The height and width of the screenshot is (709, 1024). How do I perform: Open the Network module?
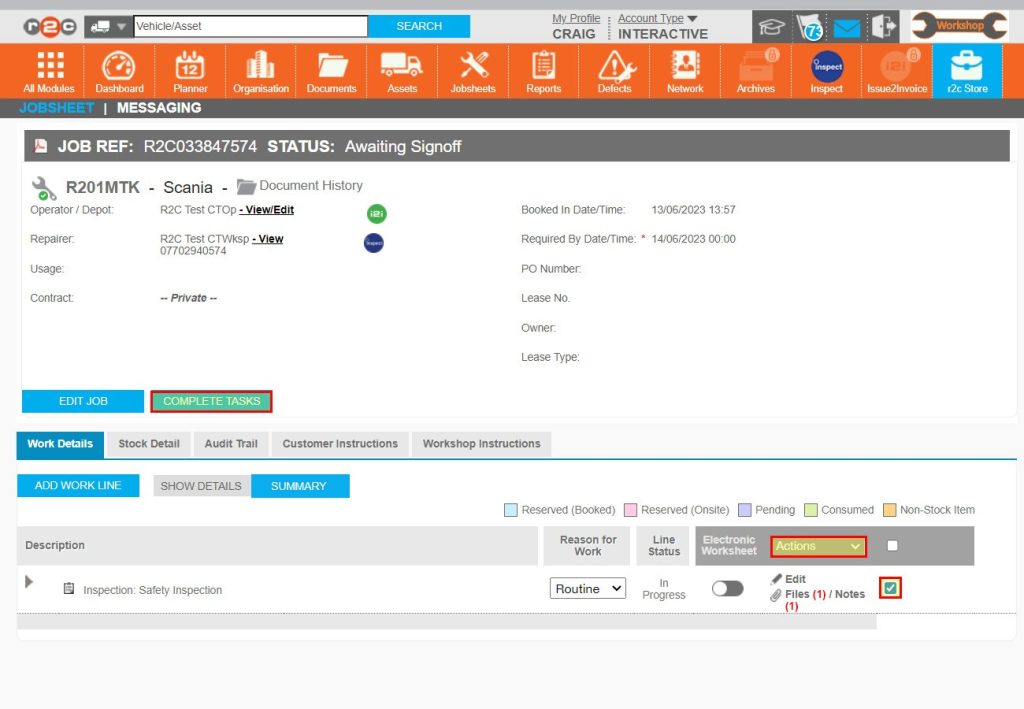tap(684, 70)
